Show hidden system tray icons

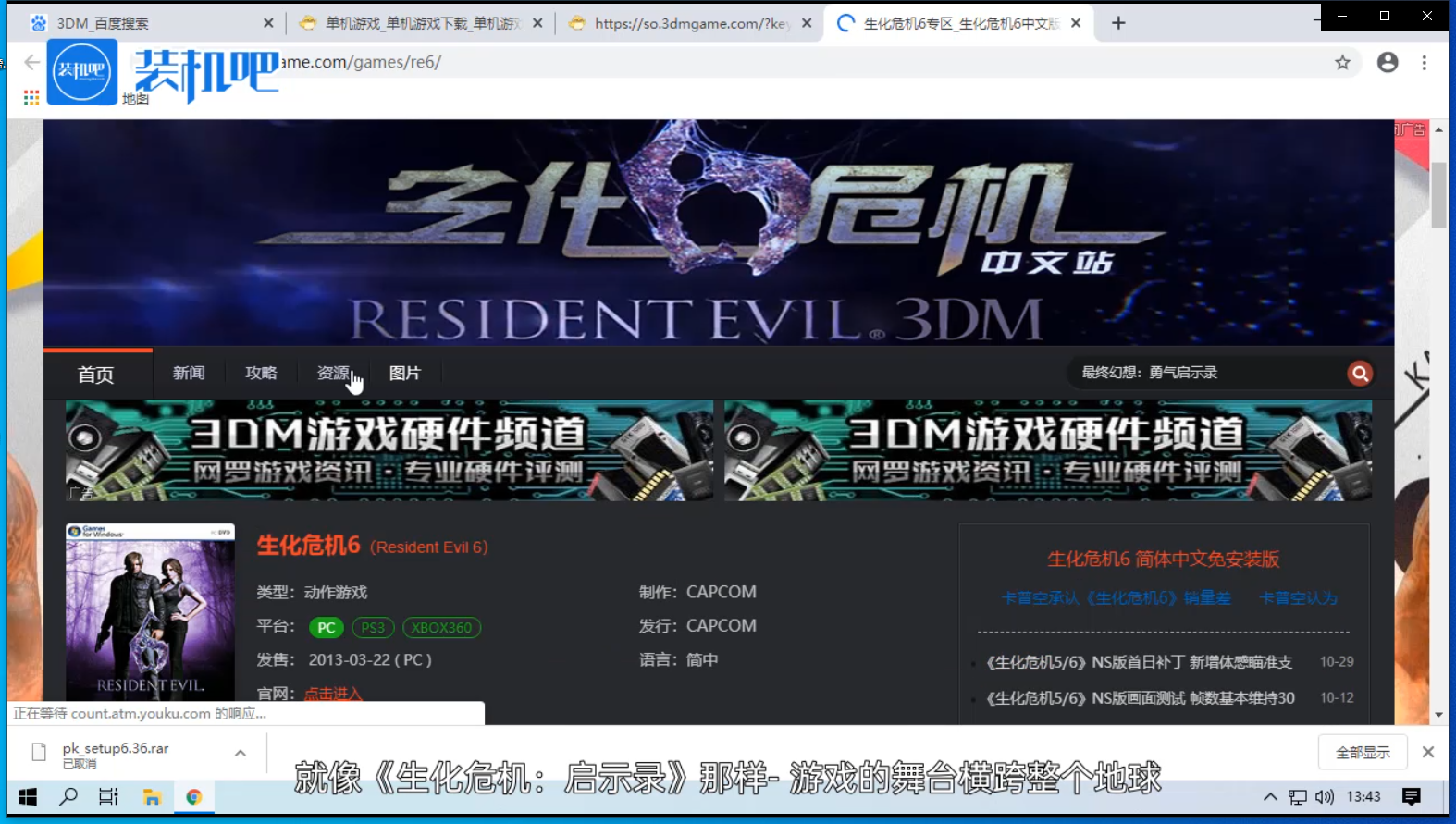[x=1270, y=796]
